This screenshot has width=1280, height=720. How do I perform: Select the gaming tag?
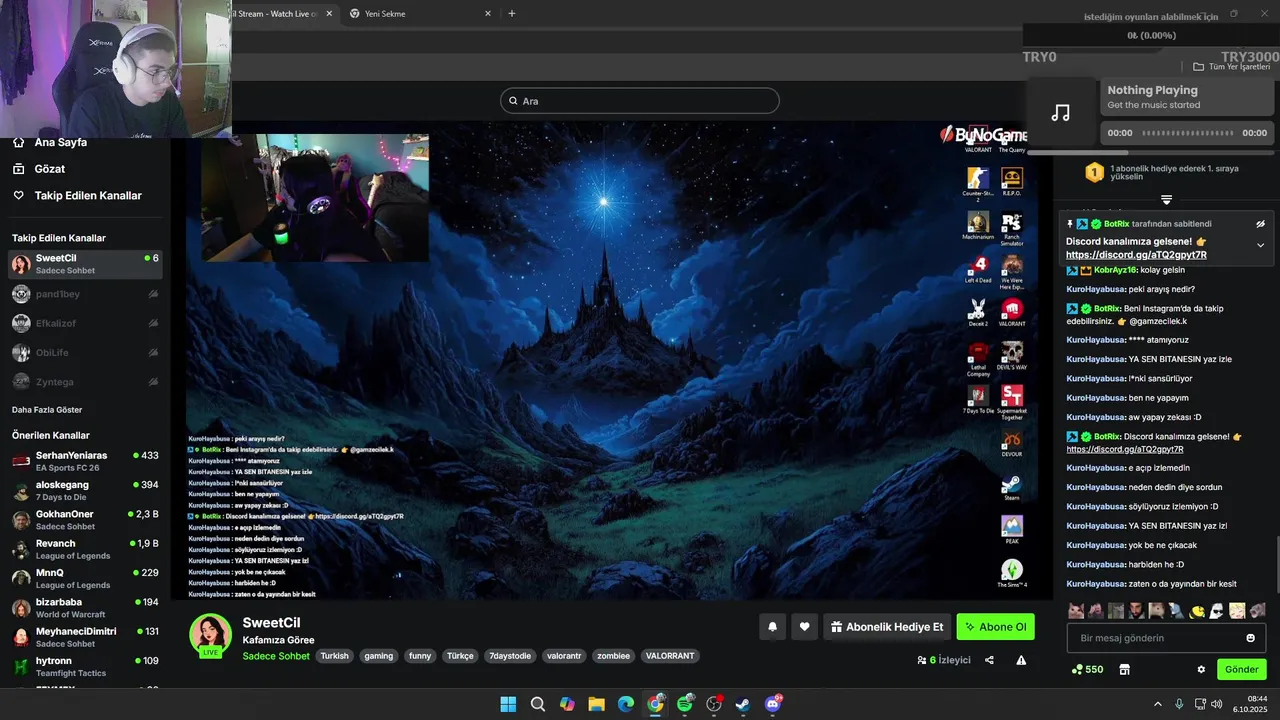(x=378, y=656)
